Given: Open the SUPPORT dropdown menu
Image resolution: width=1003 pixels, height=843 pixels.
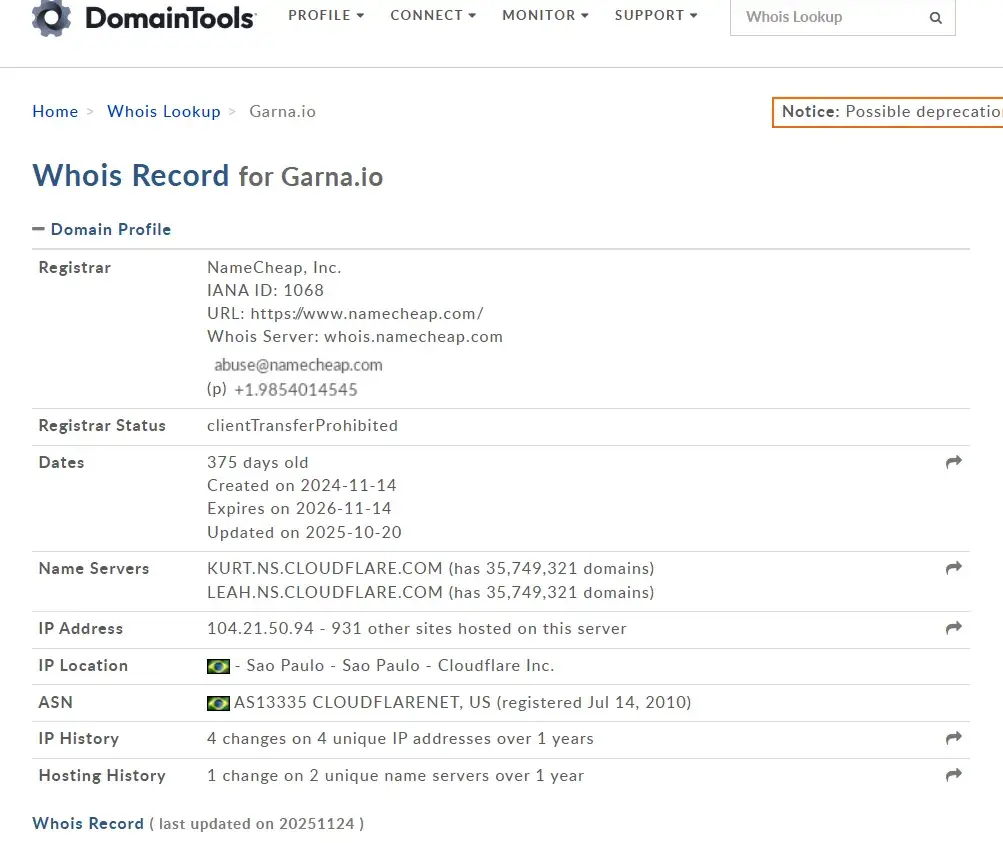Looking at the screenshot, I should (x=656, y=15).
